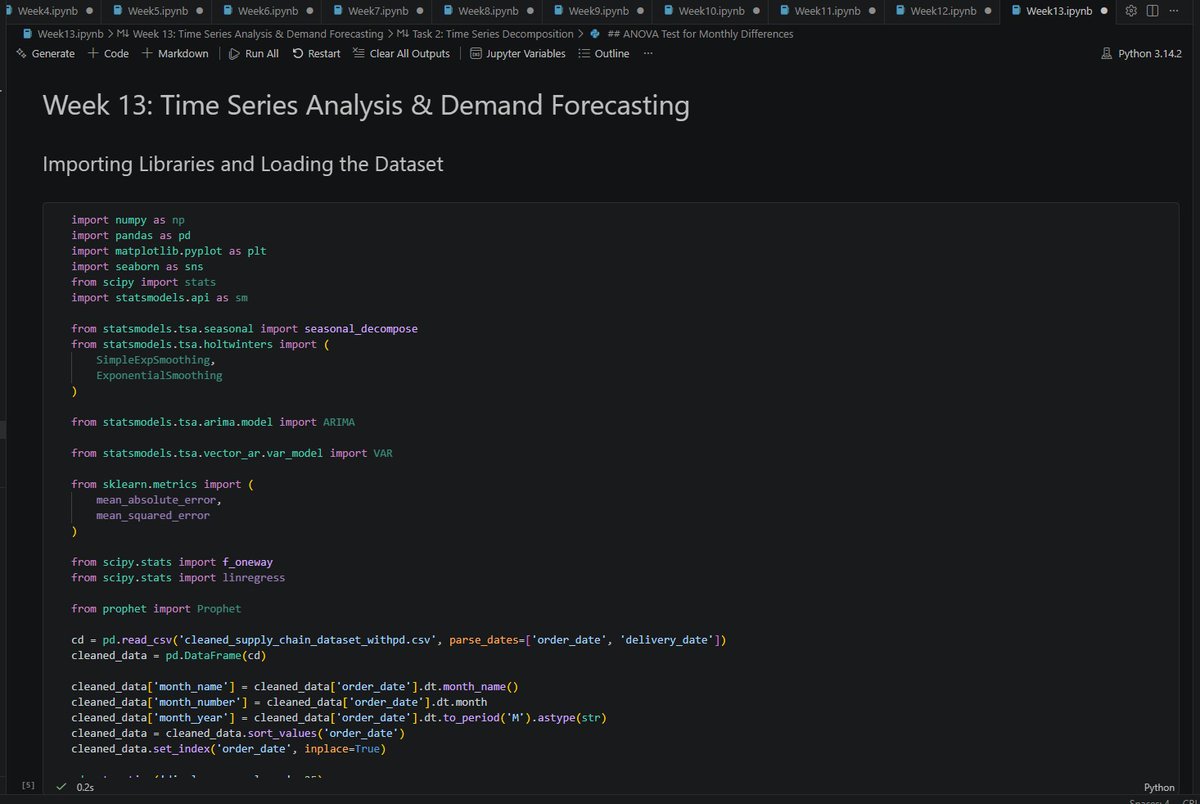Switch to the Week4.ipynb tab
1200x804 pixels.
pos(48,11)
